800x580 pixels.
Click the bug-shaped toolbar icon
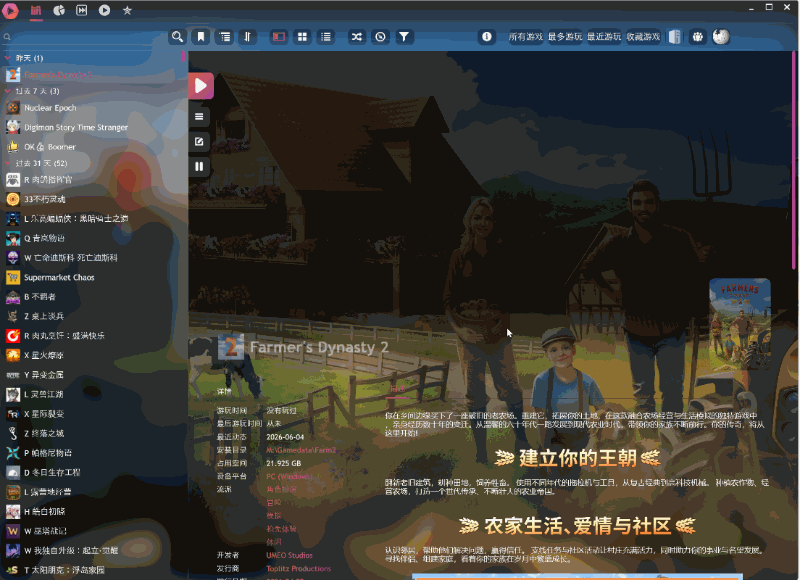697,37
